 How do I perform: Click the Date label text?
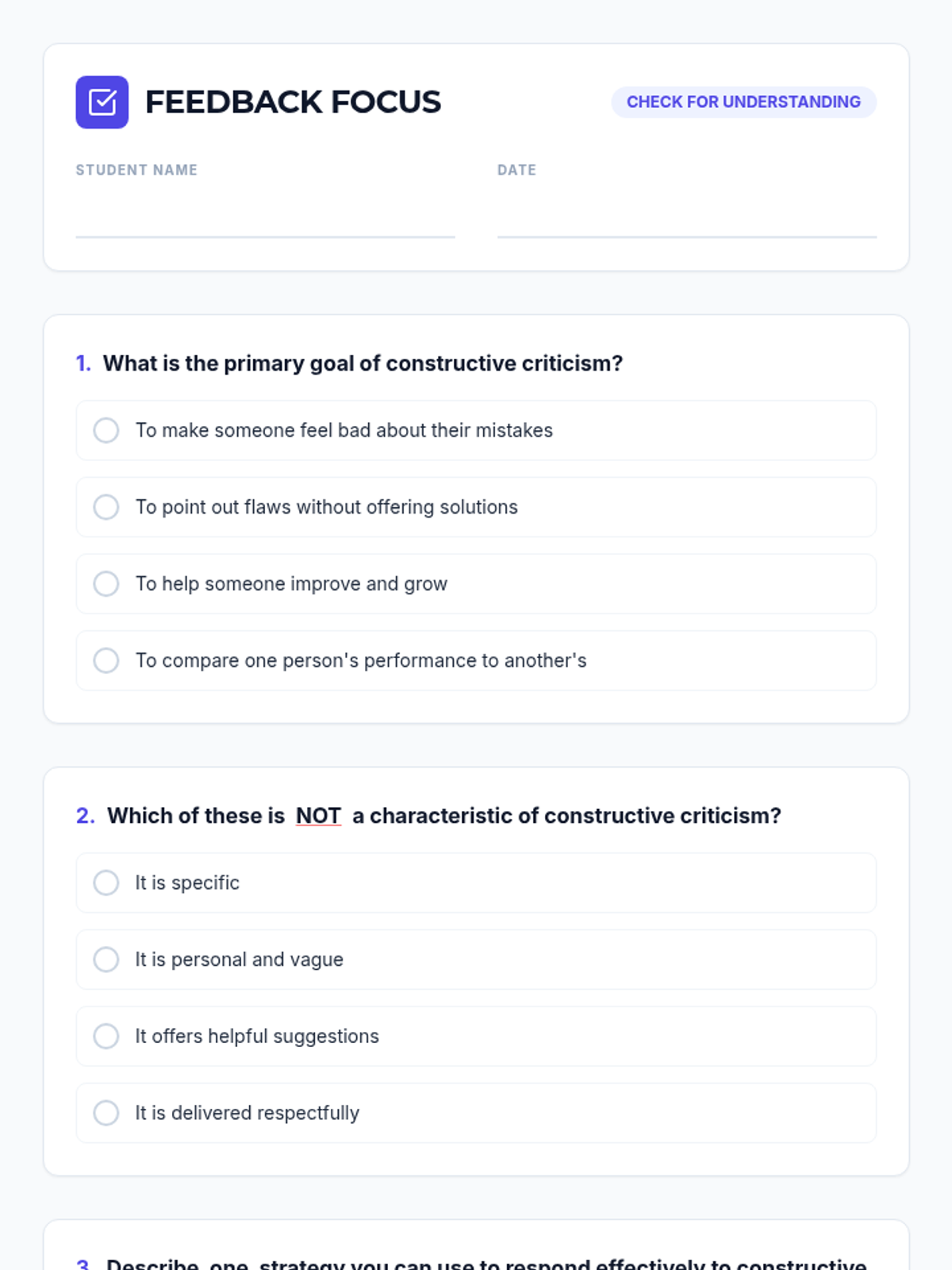516,170
